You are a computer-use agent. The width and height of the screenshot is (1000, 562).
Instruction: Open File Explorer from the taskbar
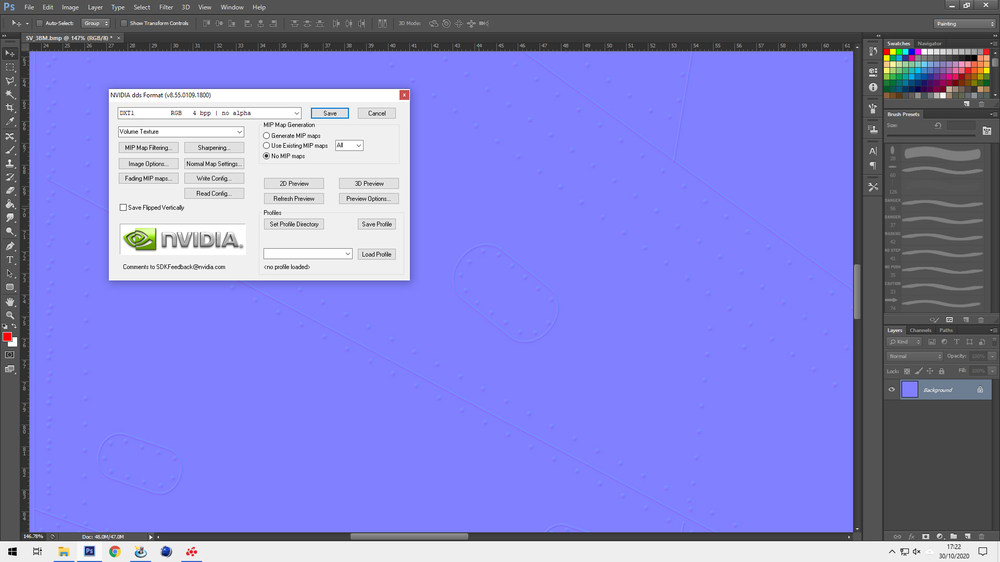click(64, 552)
